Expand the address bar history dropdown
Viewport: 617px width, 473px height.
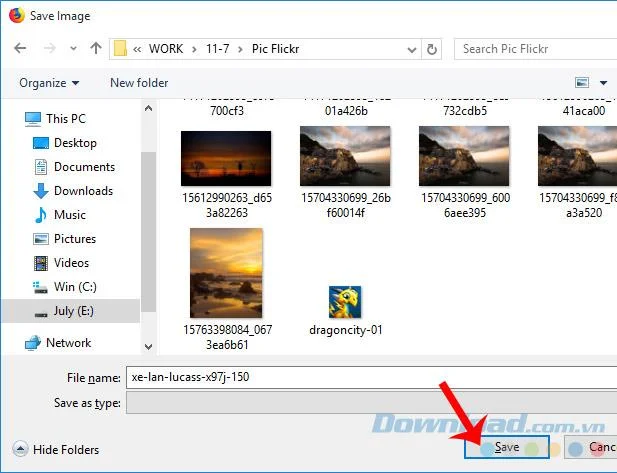pyautogui.click(x=412, y=50)
